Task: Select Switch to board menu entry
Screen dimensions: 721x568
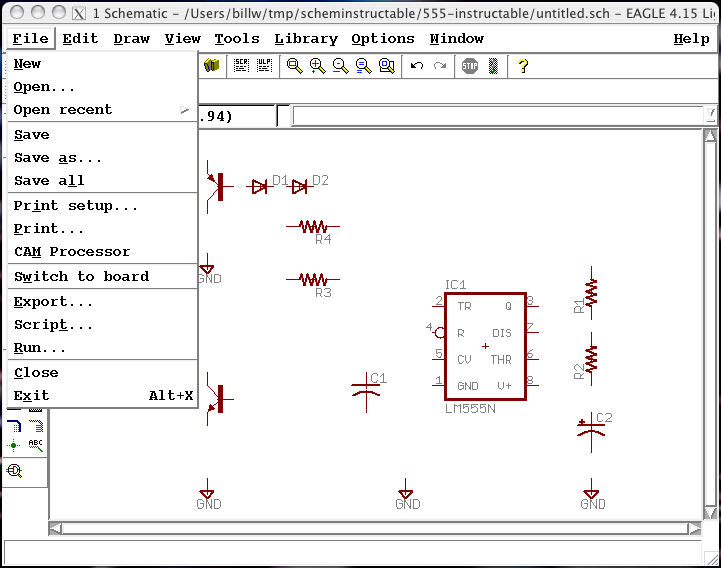Action: tap(103, 276)
